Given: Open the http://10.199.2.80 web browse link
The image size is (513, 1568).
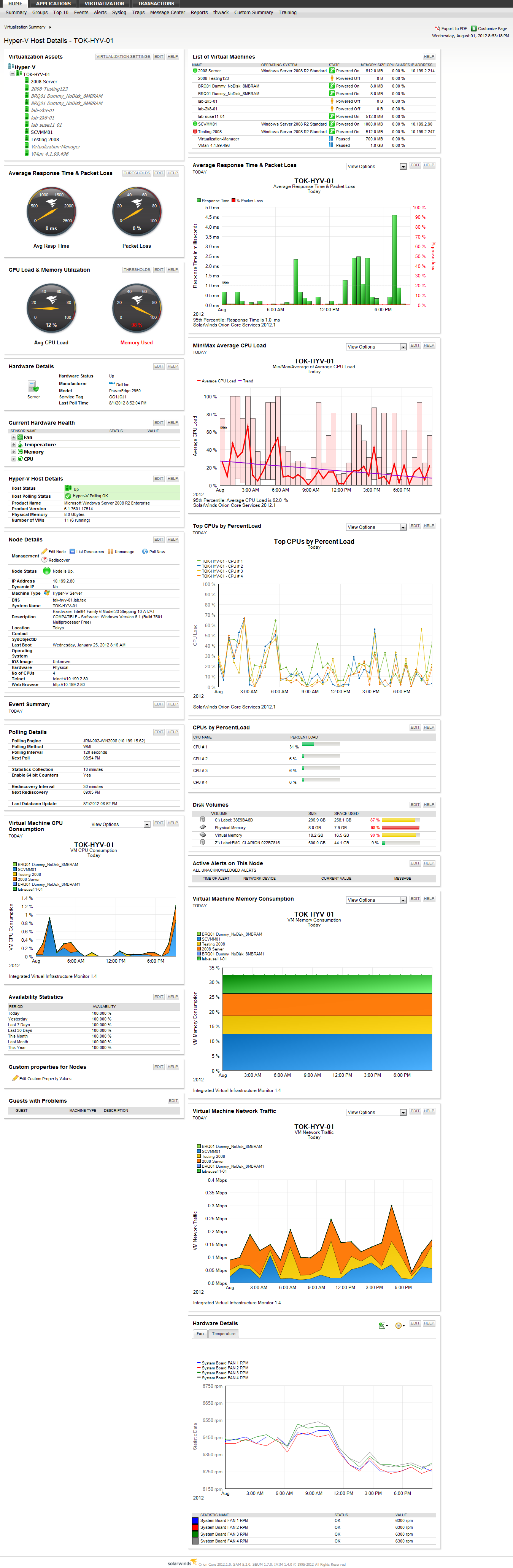Looking at the screenshot, I should pos(69,684).
